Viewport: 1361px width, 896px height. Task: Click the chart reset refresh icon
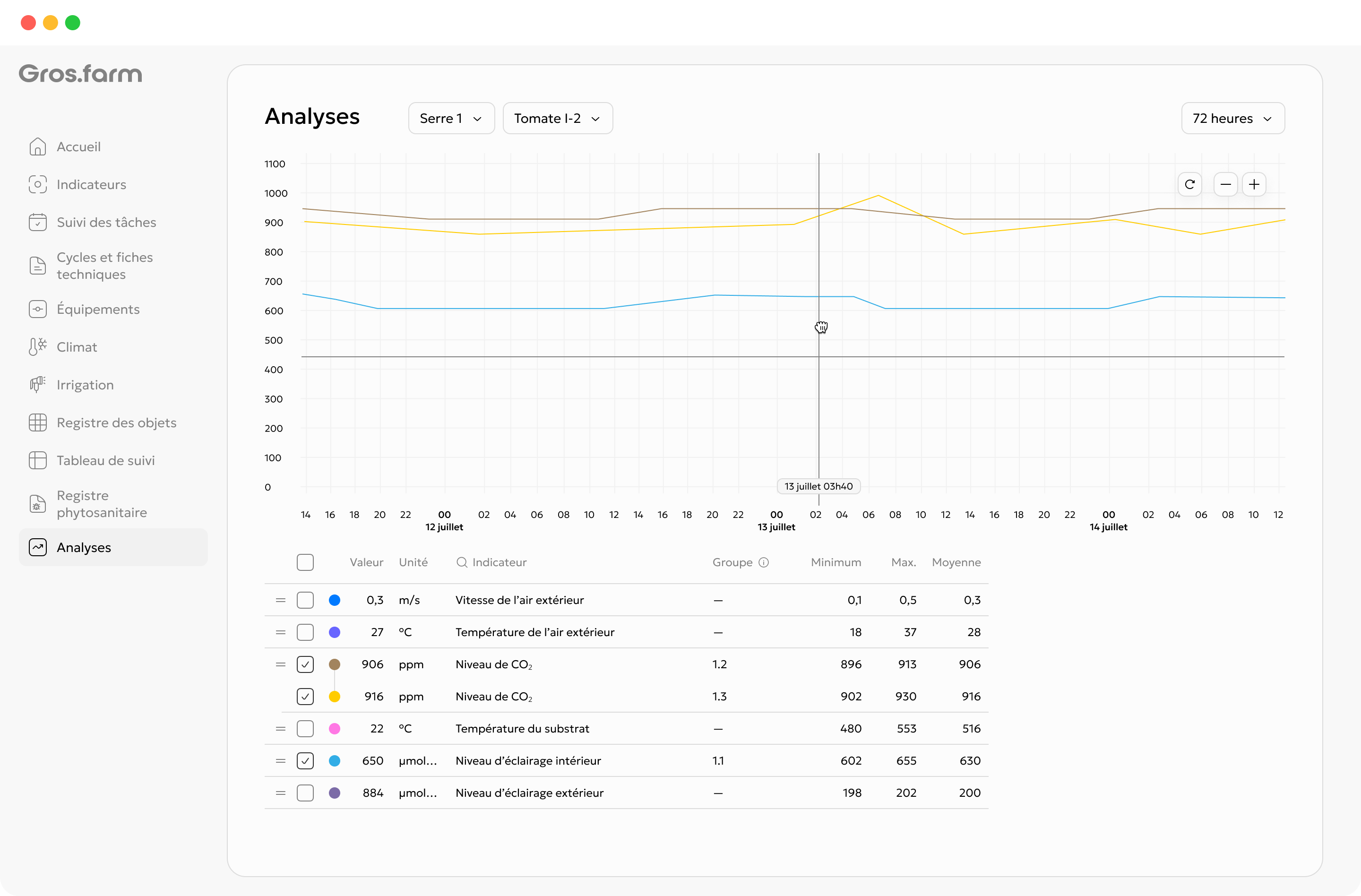[1189, 184]
